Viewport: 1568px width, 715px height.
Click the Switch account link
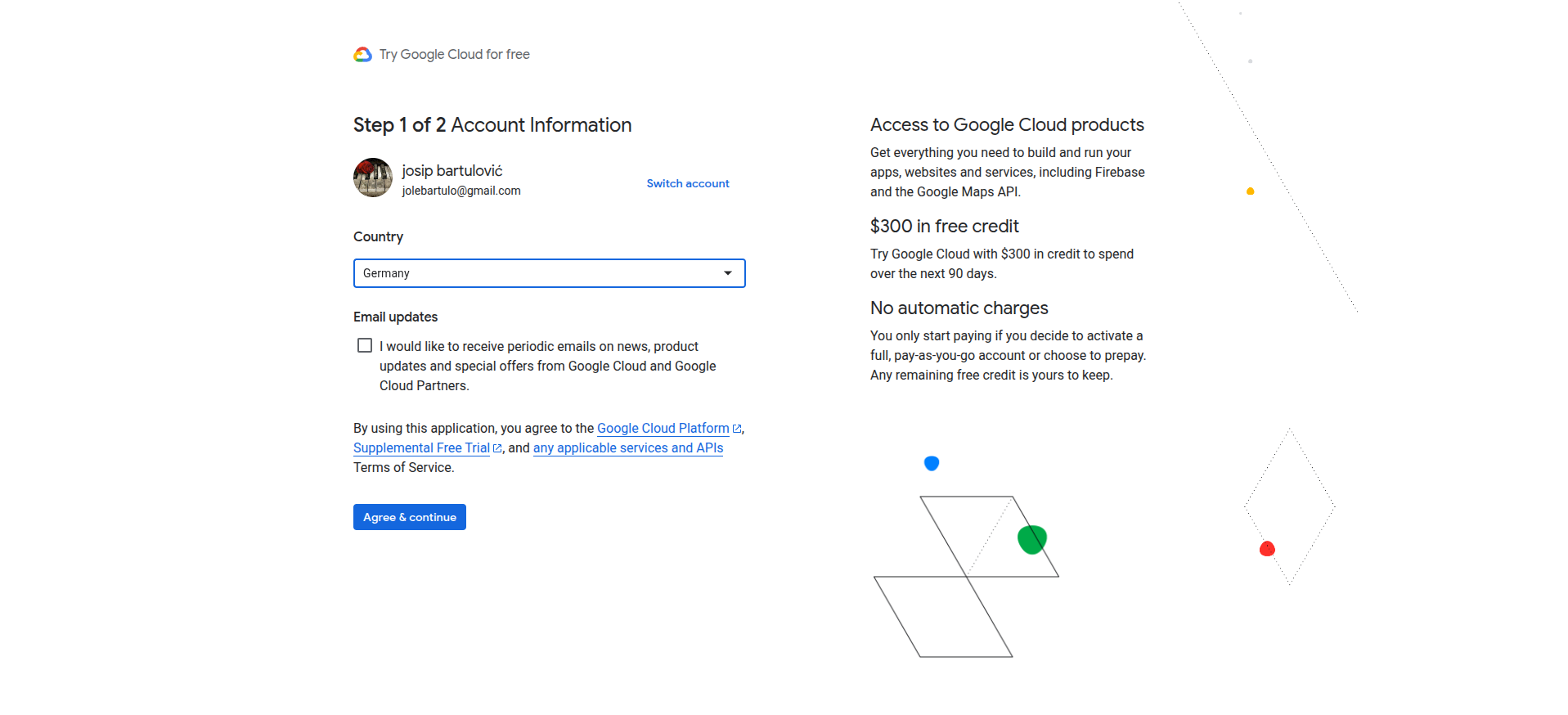[x=688, y=183]
